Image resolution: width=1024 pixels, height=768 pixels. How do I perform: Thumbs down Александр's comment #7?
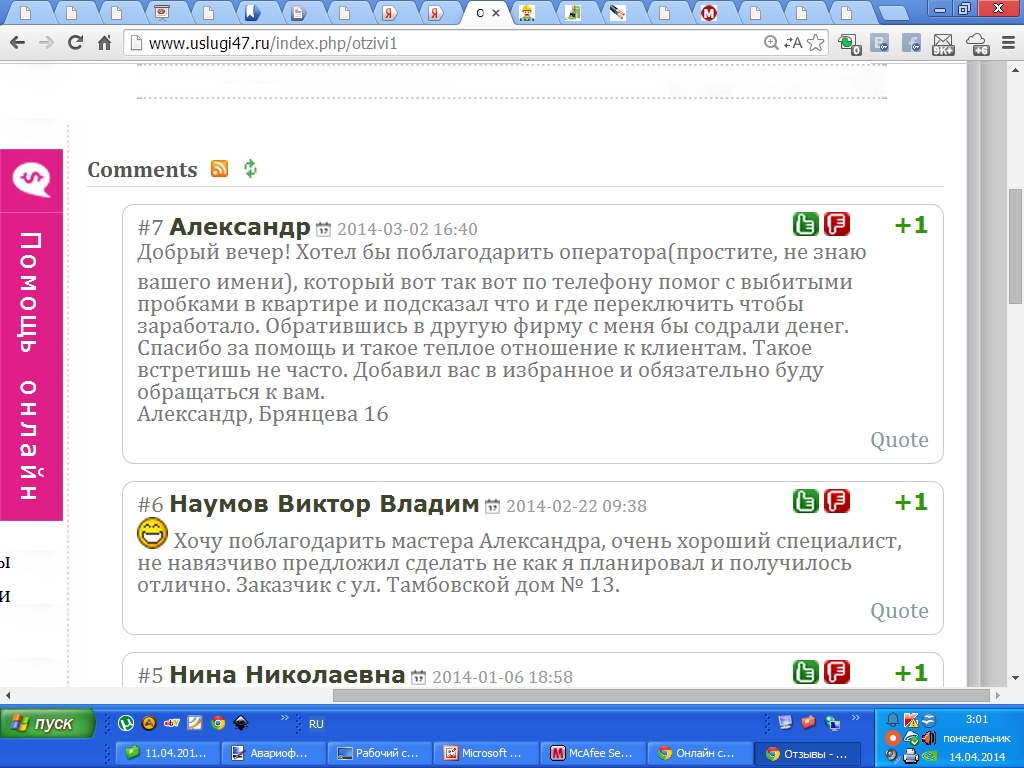tap(837, 224)
